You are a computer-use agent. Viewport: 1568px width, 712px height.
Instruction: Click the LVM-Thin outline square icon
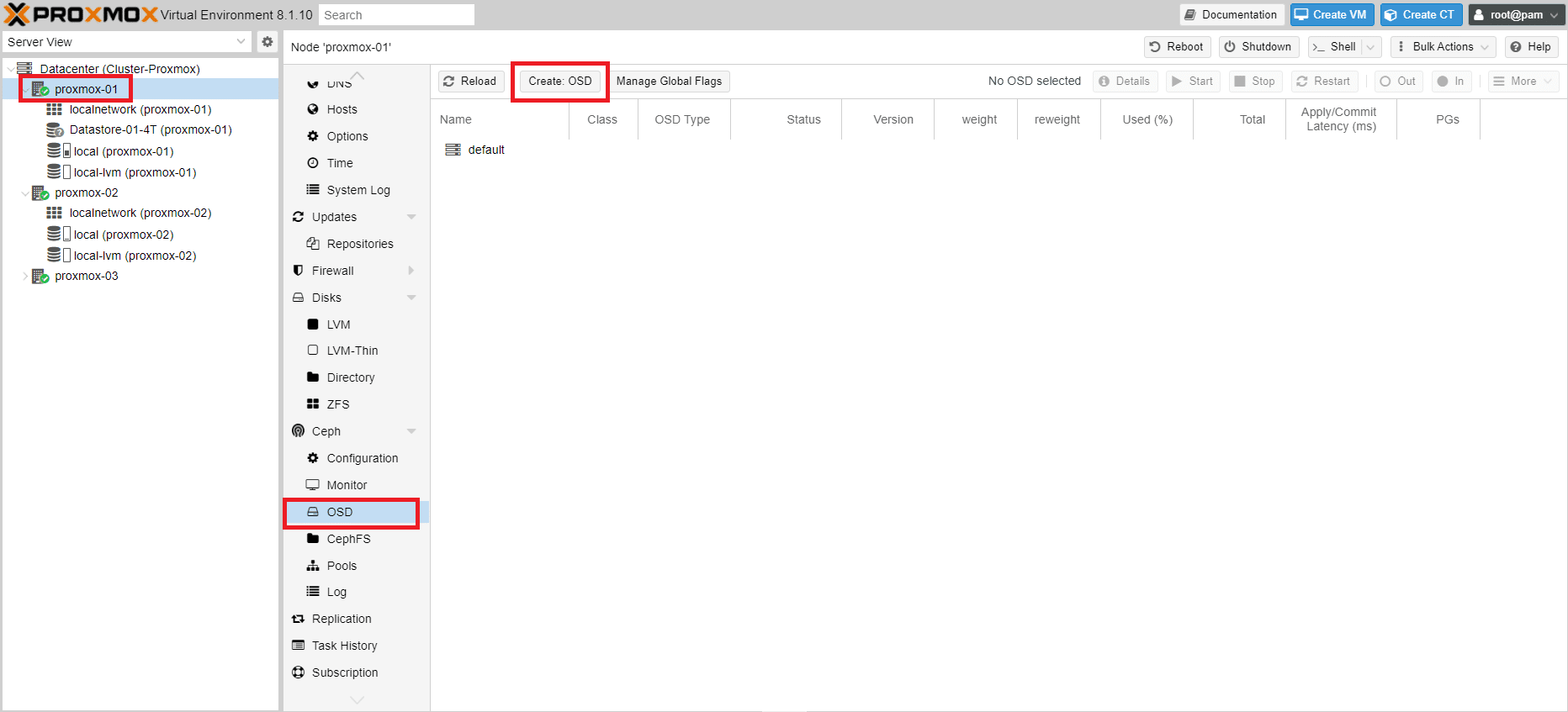point(313,351)
